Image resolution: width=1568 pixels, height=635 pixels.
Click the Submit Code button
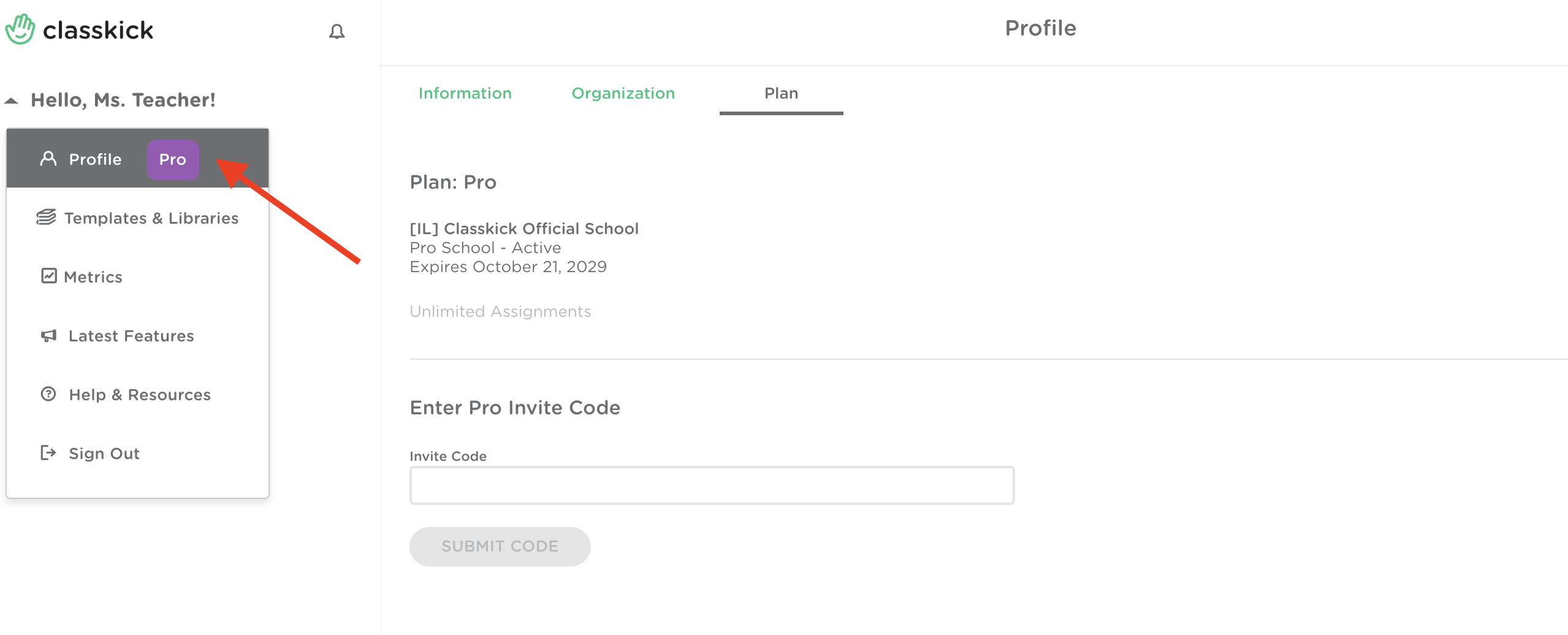pyautogui.click(x=500, y=546)
